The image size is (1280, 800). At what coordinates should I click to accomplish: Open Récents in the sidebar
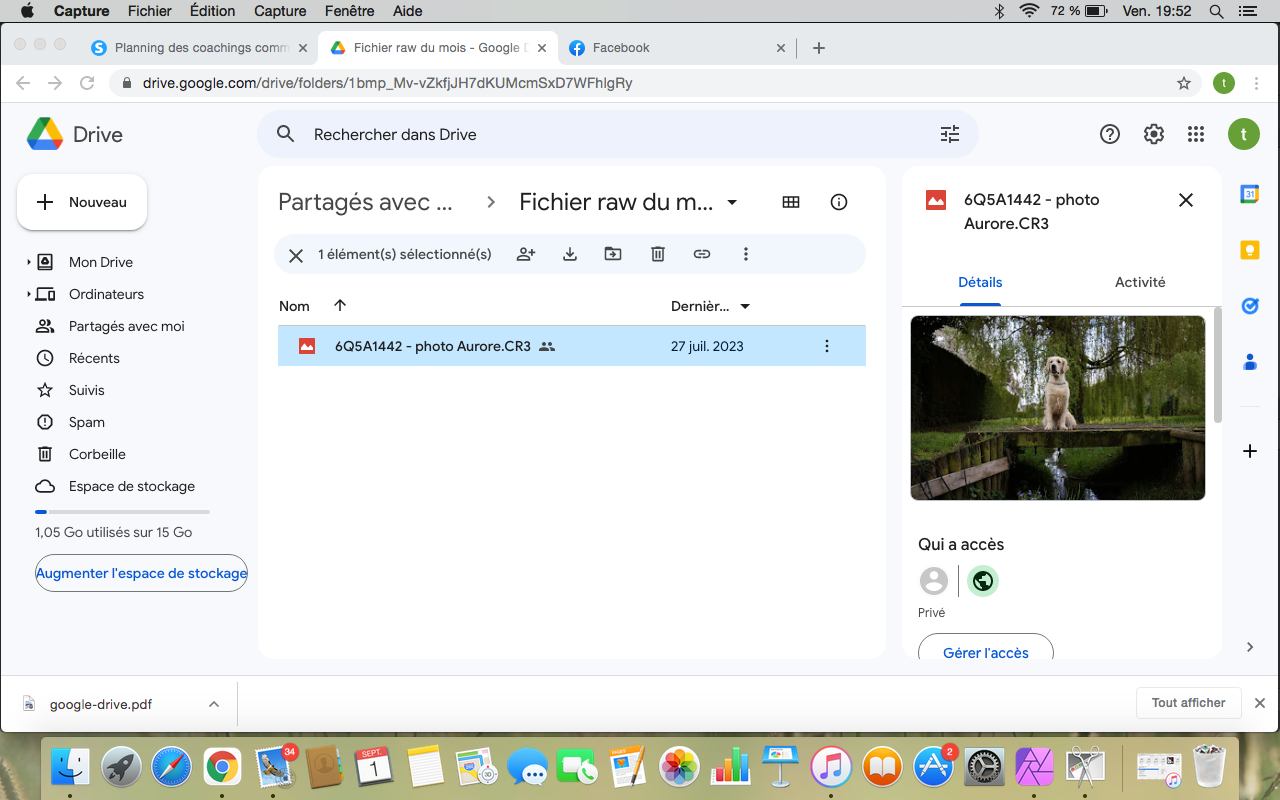[x=94, y=358]
